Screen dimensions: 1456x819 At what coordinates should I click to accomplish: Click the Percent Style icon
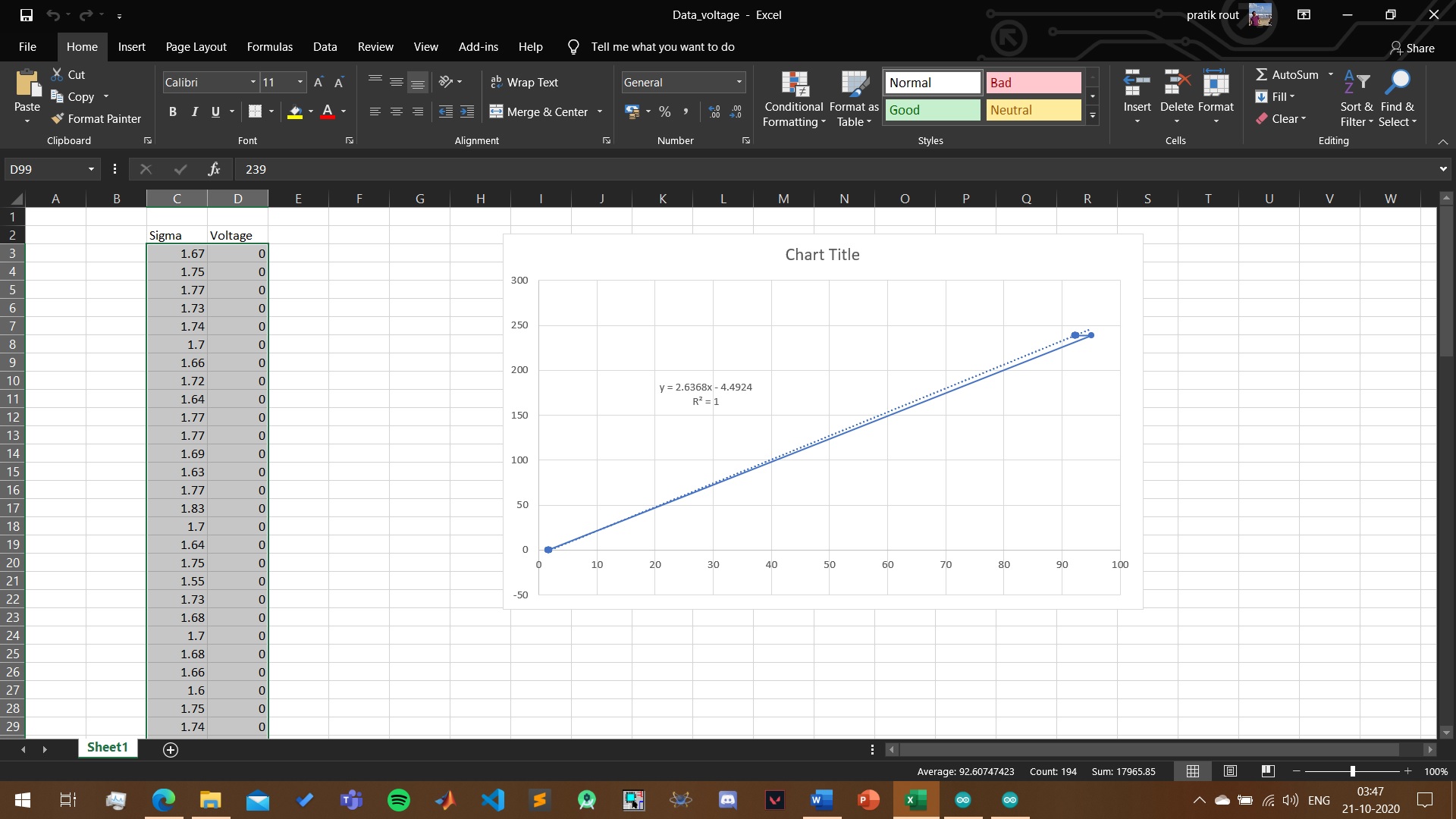664,111
